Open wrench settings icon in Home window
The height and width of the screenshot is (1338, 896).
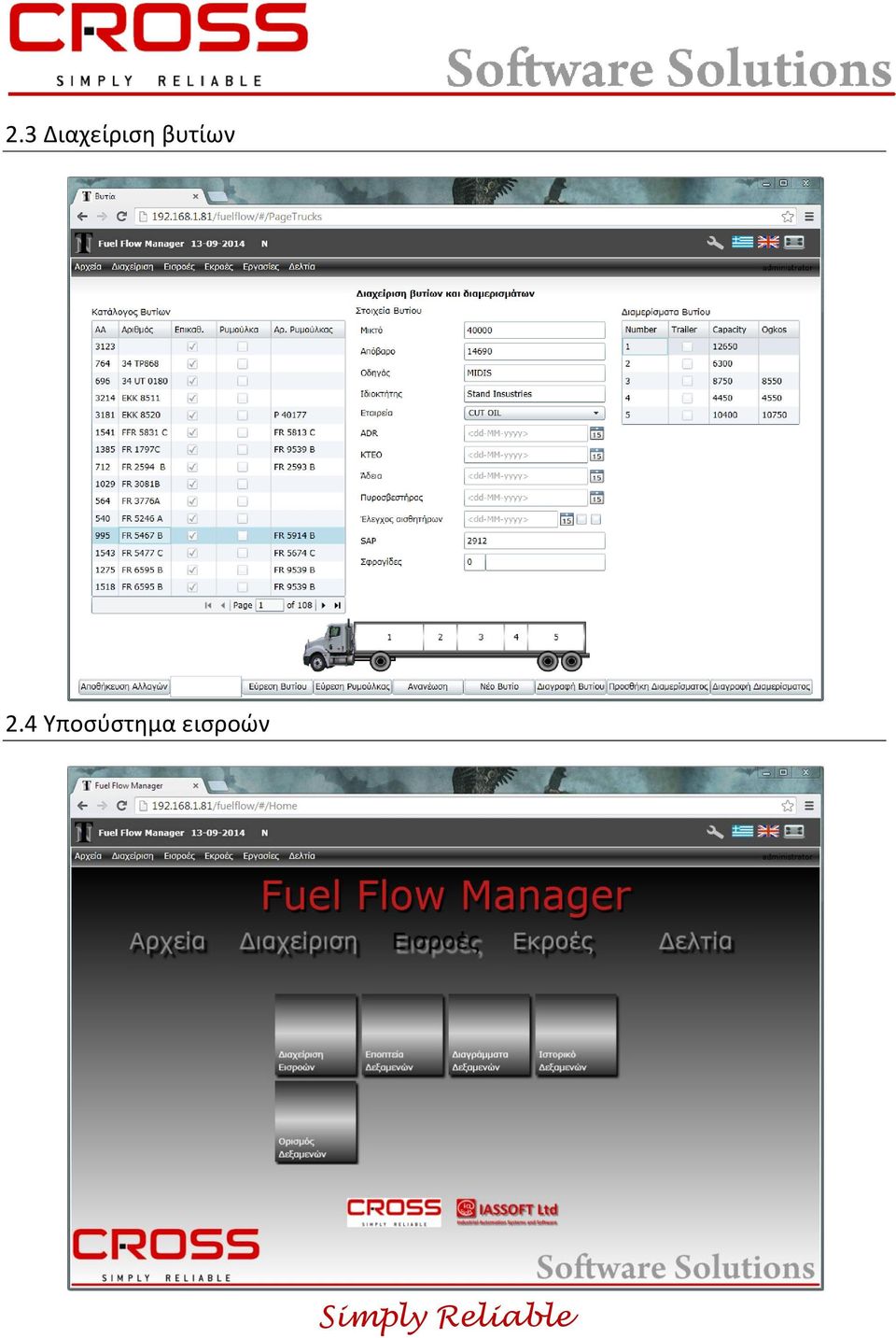(x=715, y=832)
